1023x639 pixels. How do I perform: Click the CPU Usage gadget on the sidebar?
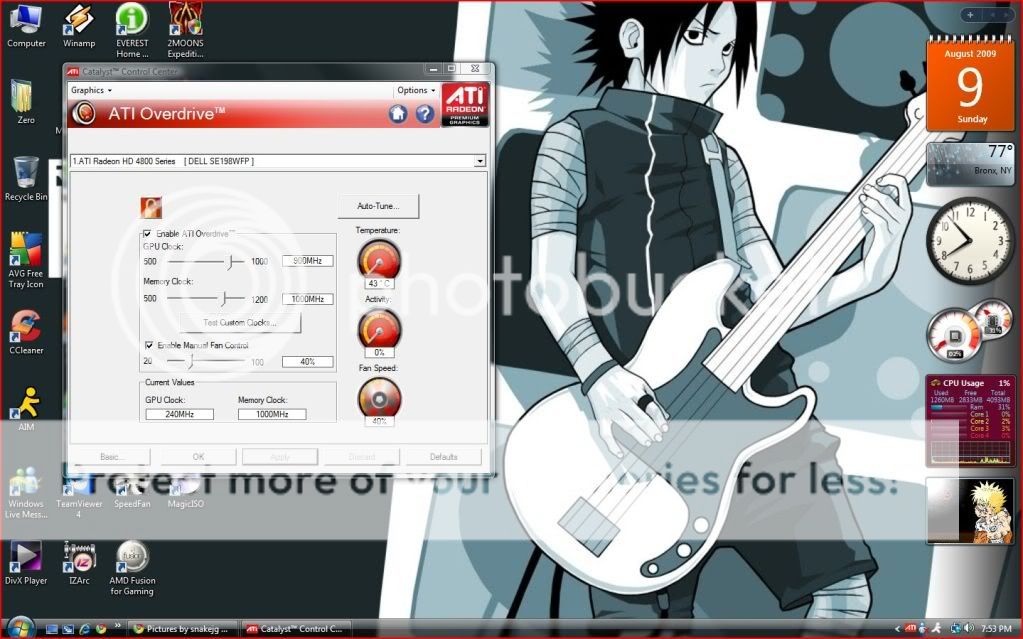970,421
